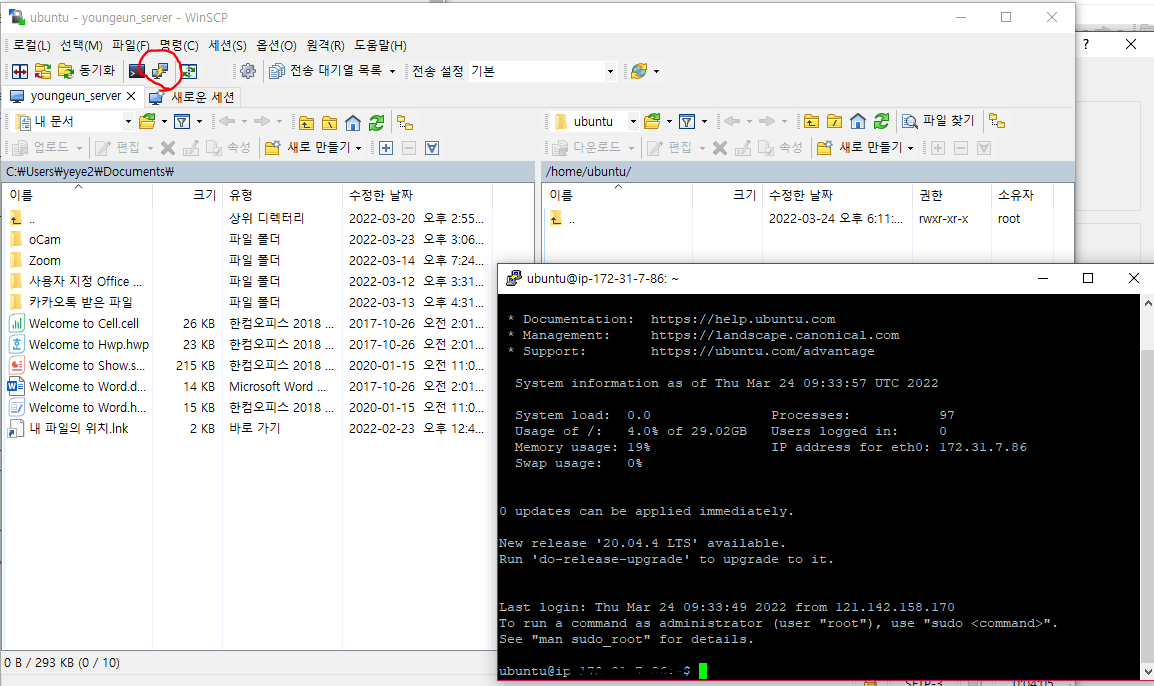
Task: Click the local filter icon
Action: [x=182, y=121]
